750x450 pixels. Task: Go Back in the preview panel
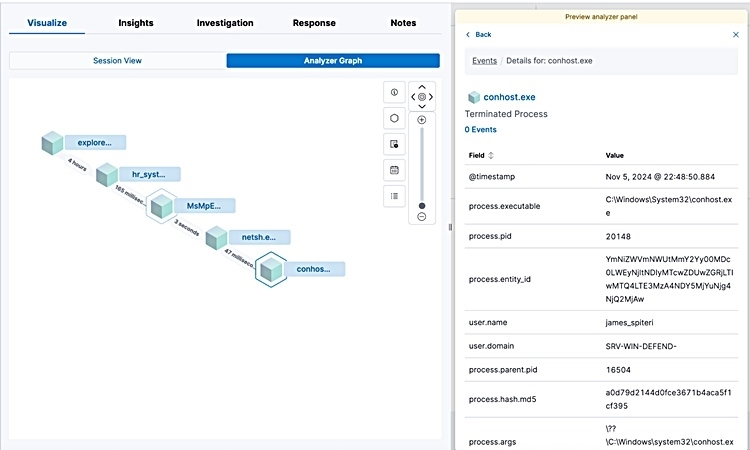(479, 34)
